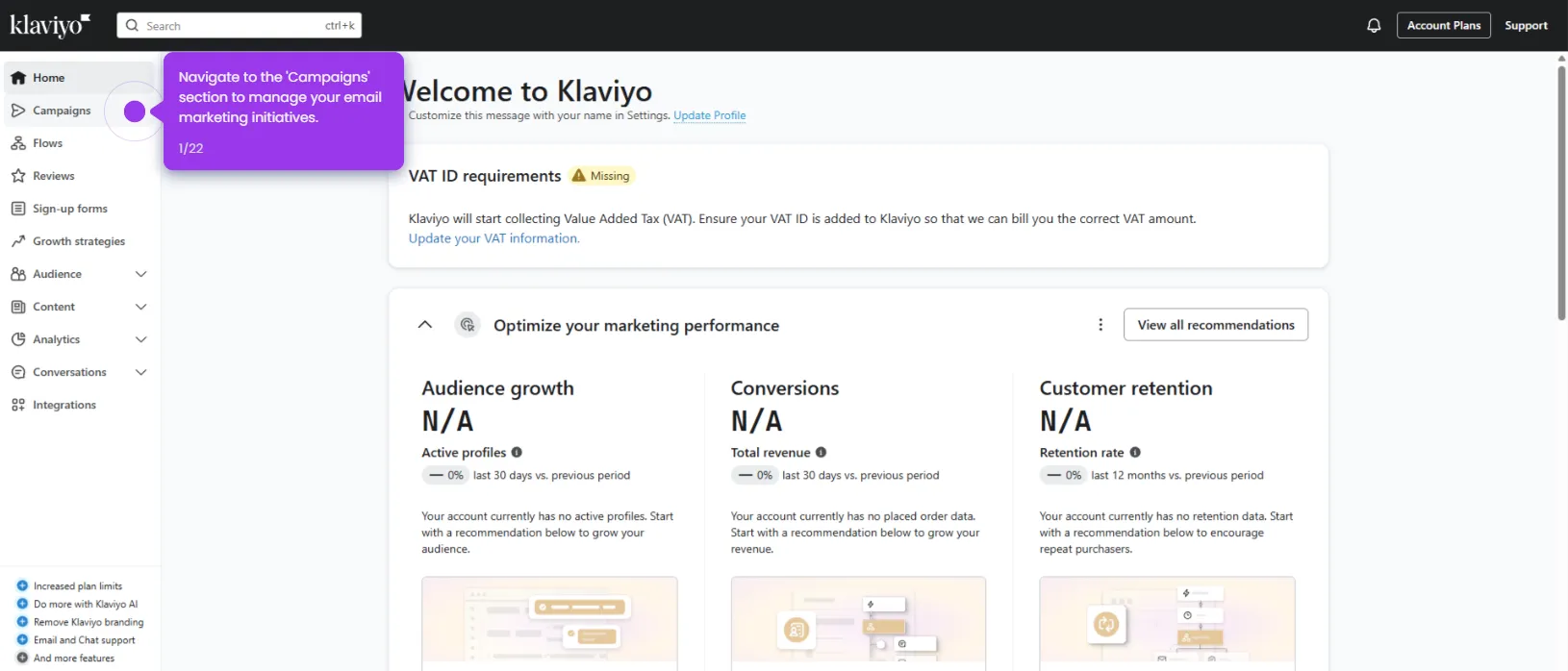This screenshot has width=1568, height=671.
Task: Click the Flows icon in sidebar
Action: point(18,143)
